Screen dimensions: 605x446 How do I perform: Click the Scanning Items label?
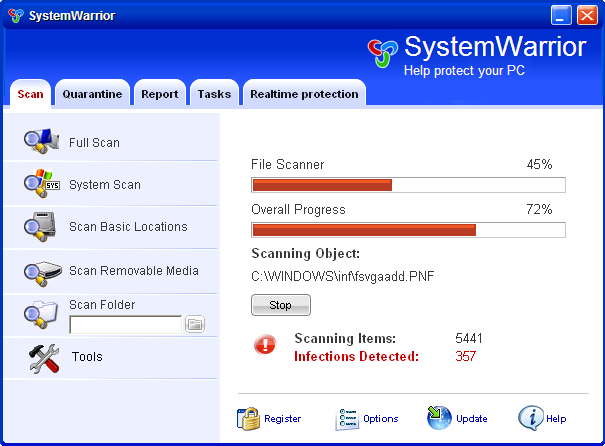click(x=345, y=338)
